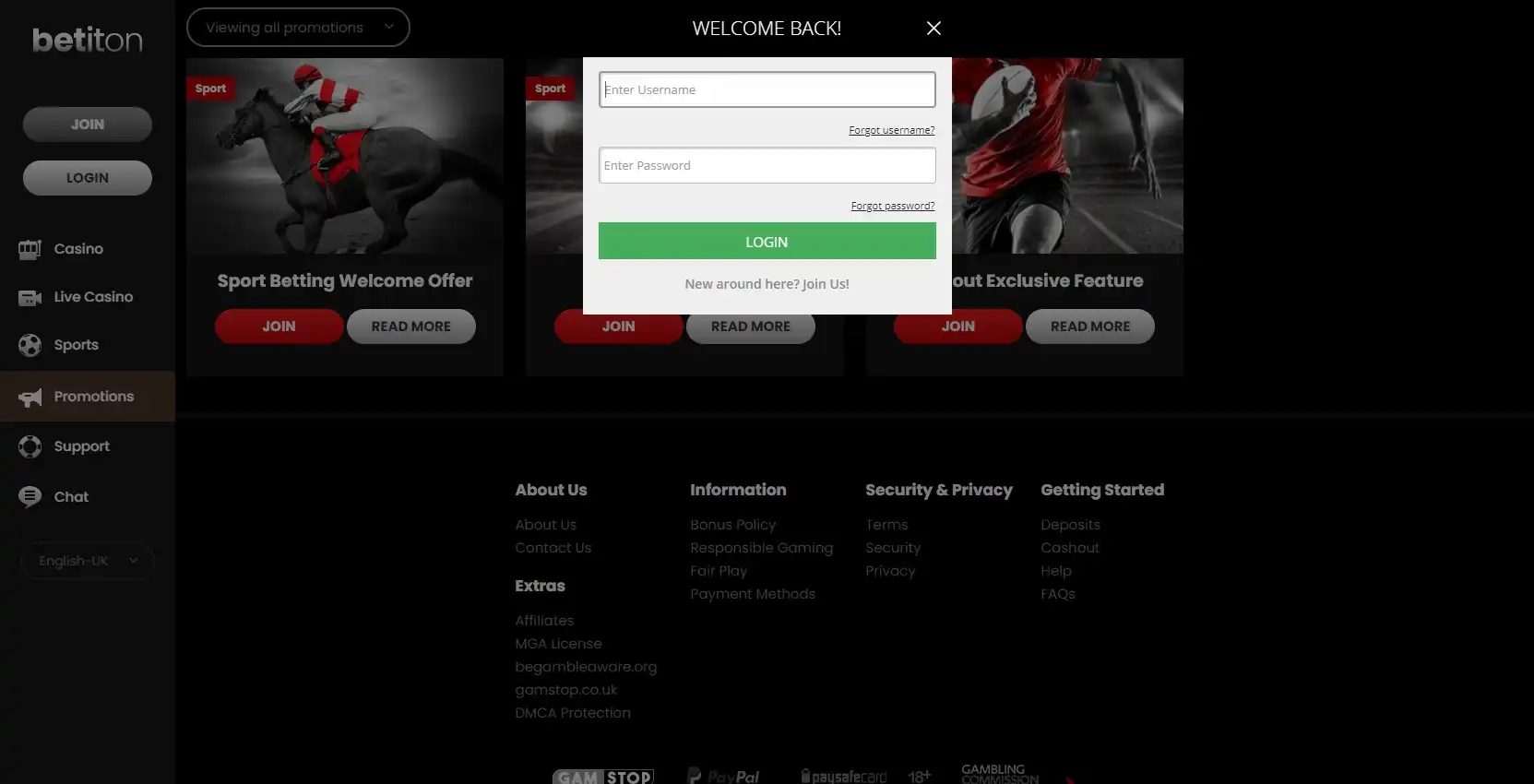
Task: Click the GamStop logo in the footer
Action: click(x=603, y=777)
